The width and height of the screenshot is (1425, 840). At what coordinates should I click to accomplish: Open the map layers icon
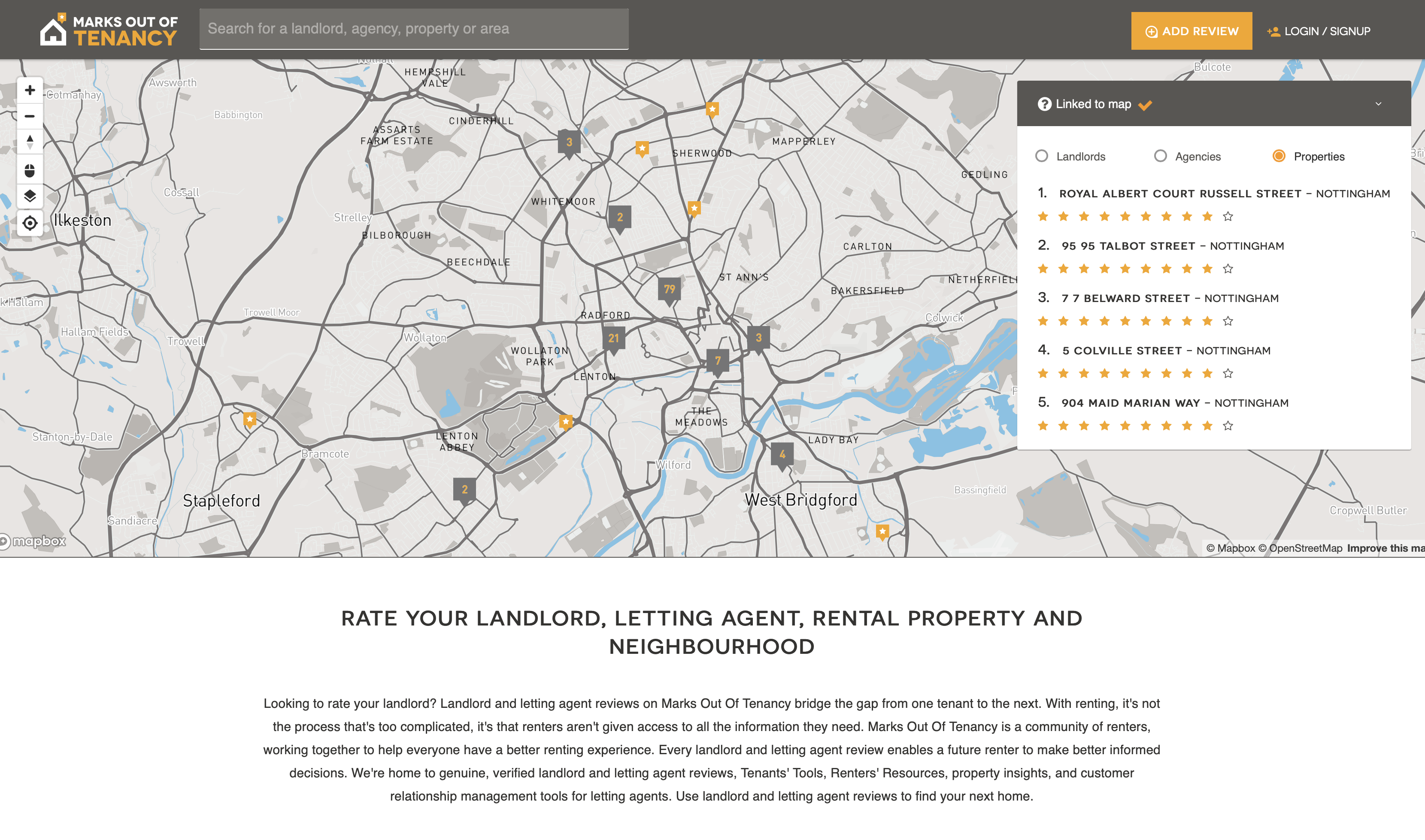[x=30, y=196]
